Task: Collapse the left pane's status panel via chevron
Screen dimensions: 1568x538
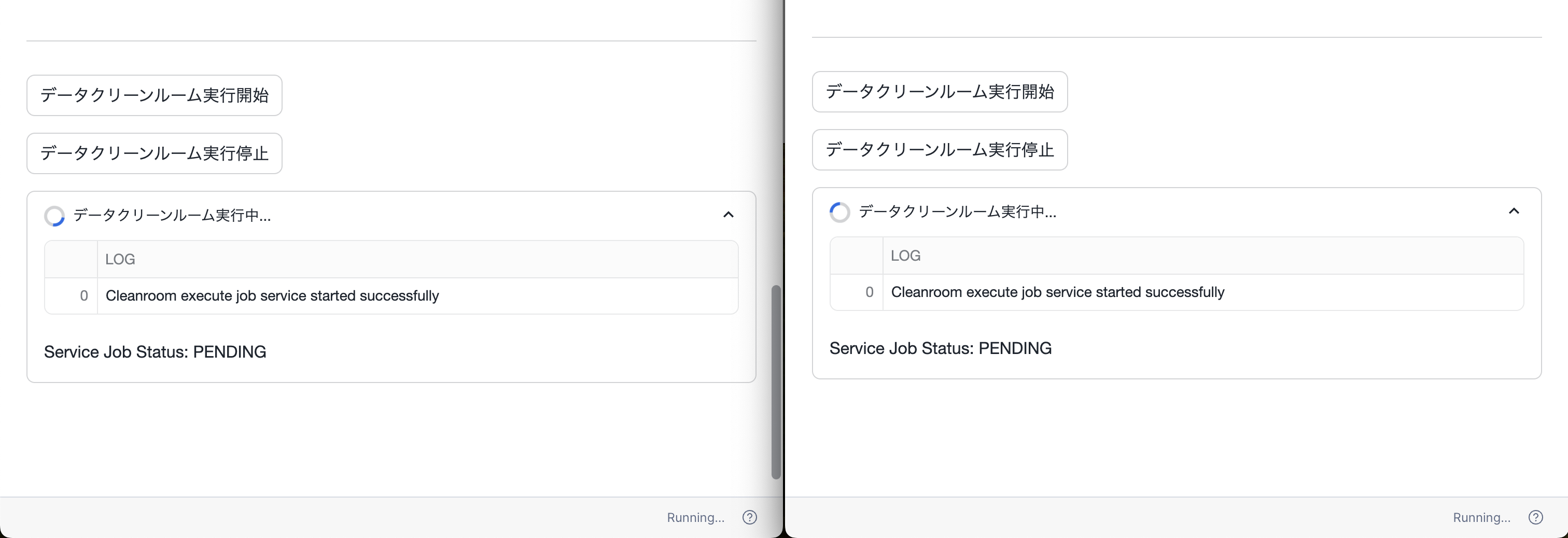Action: (728, 215)
